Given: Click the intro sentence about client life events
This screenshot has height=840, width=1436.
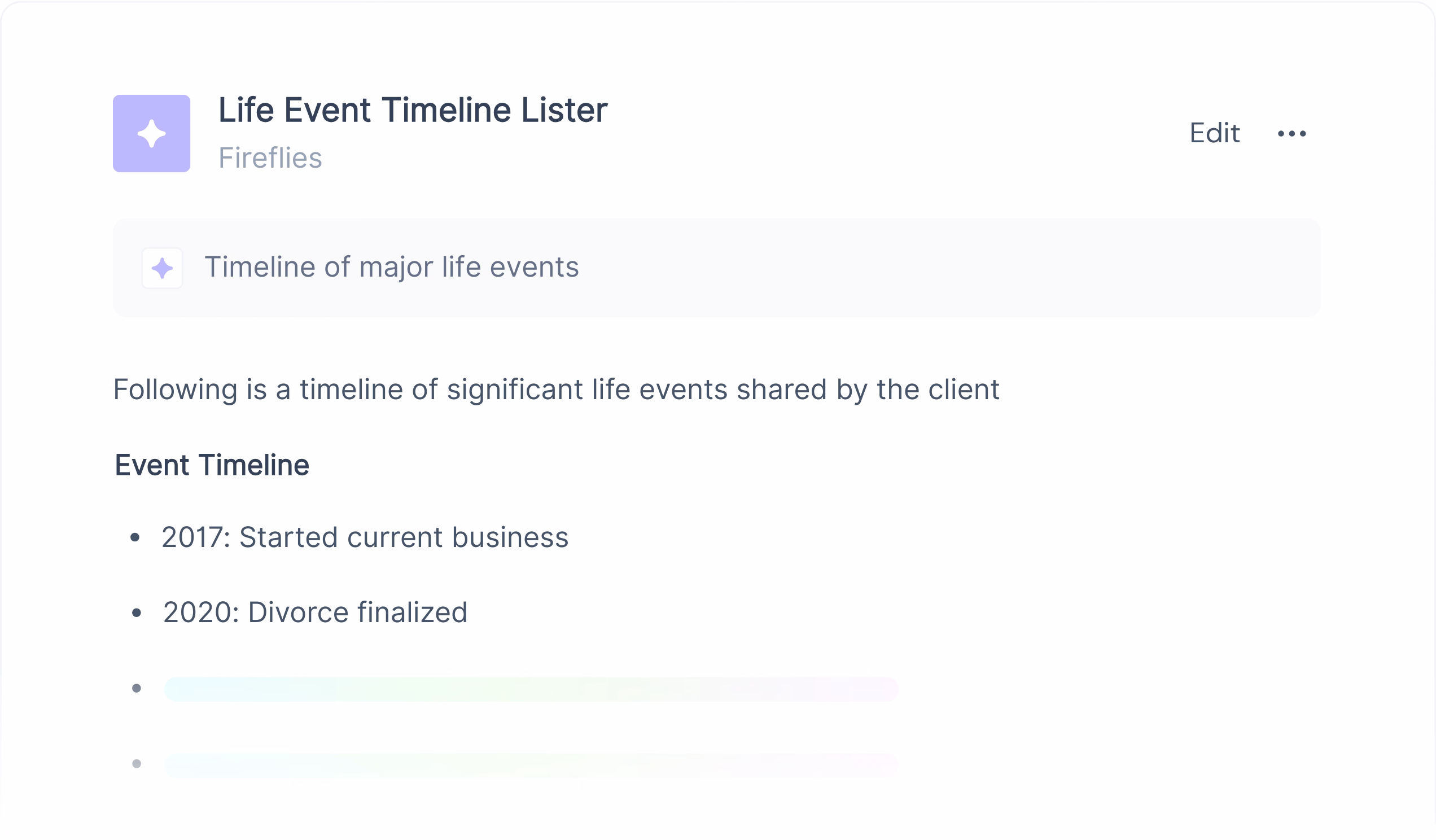Looking at the screenshot, I should tap(555, 390).
